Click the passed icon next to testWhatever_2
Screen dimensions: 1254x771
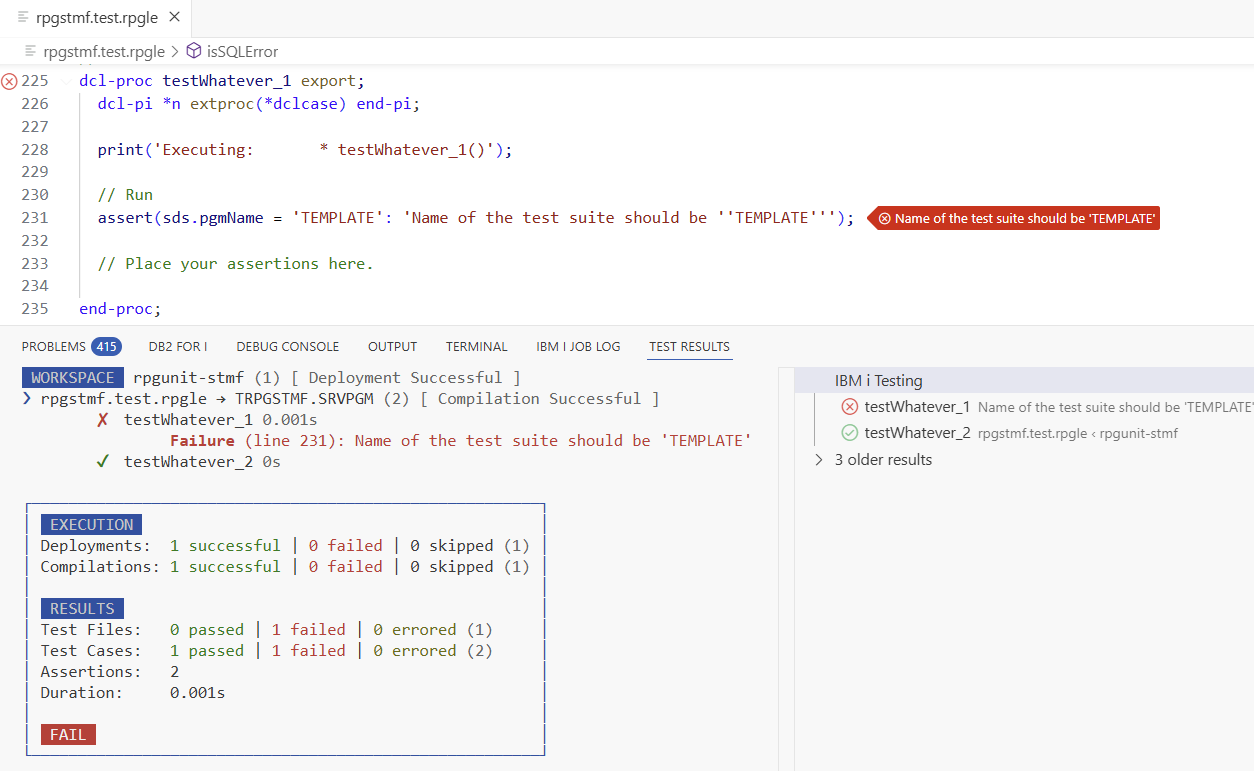point(849,433)
